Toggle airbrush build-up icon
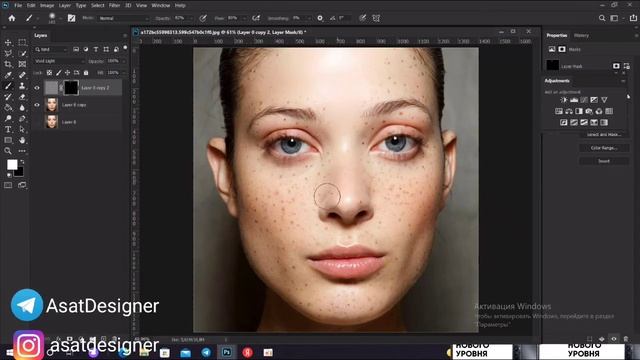The width and height of the screenshot is (640, 360). click(x=256, y=18)
